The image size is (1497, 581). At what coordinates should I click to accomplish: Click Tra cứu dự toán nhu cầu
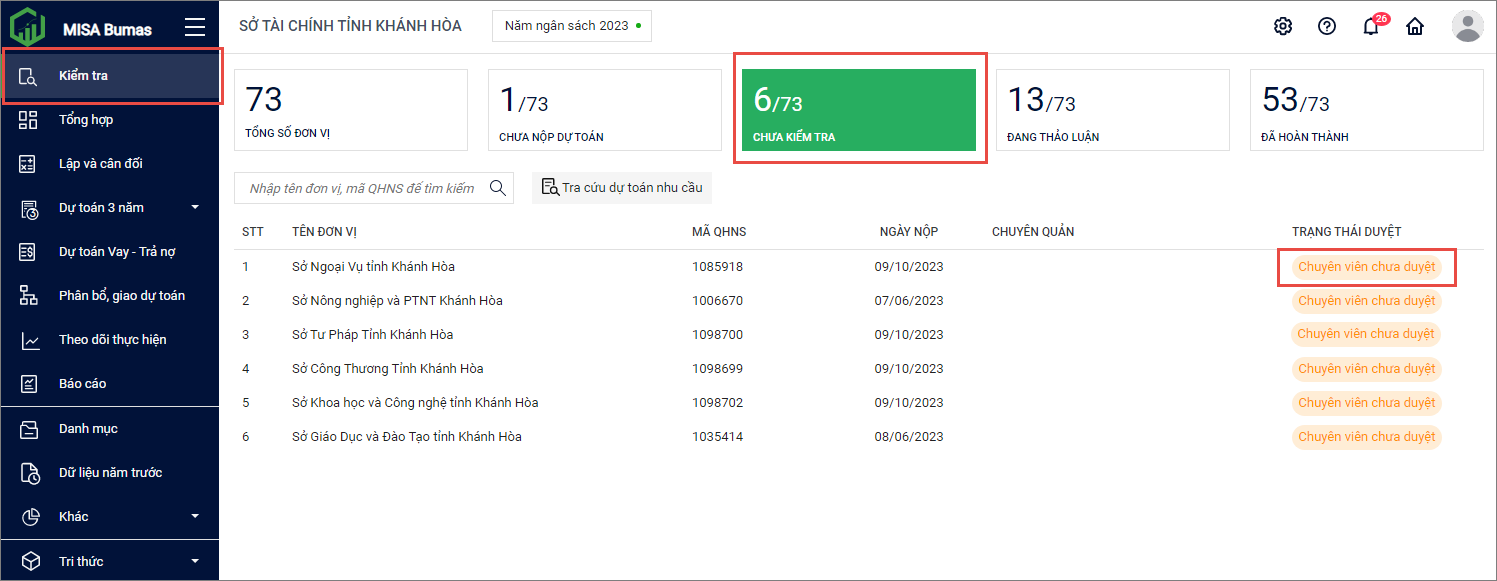(x=622, y=188)
